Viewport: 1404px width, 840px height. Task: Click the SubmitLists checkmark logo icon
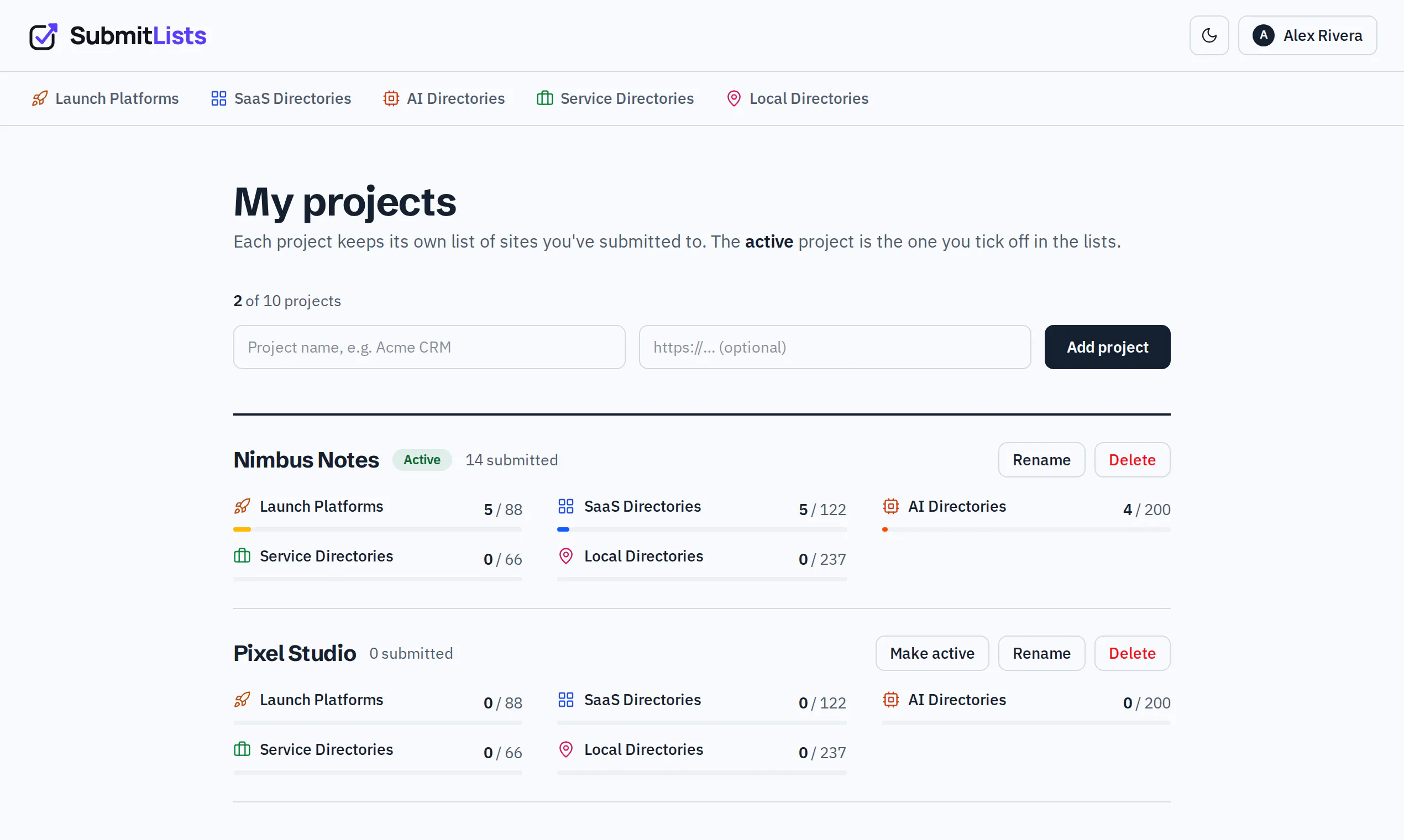pos(44,36)
